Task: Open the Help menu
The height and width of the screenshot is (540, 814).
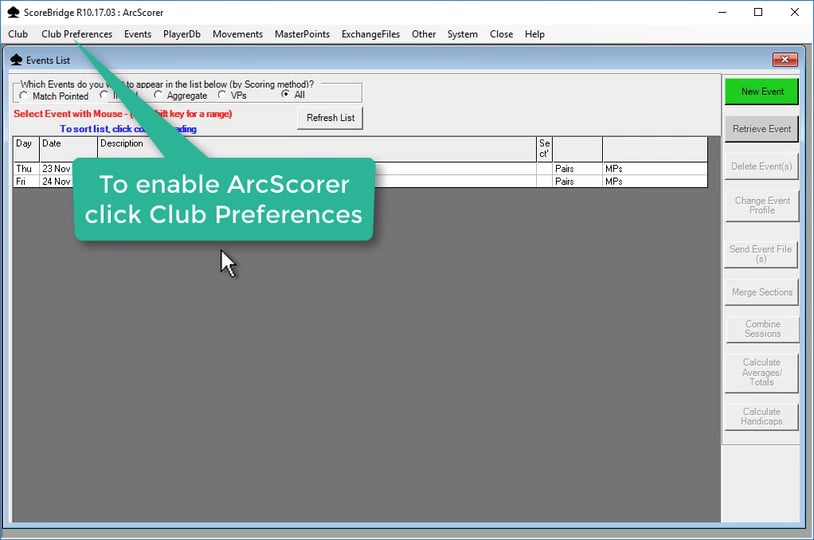Action: (x=535, y=34)
